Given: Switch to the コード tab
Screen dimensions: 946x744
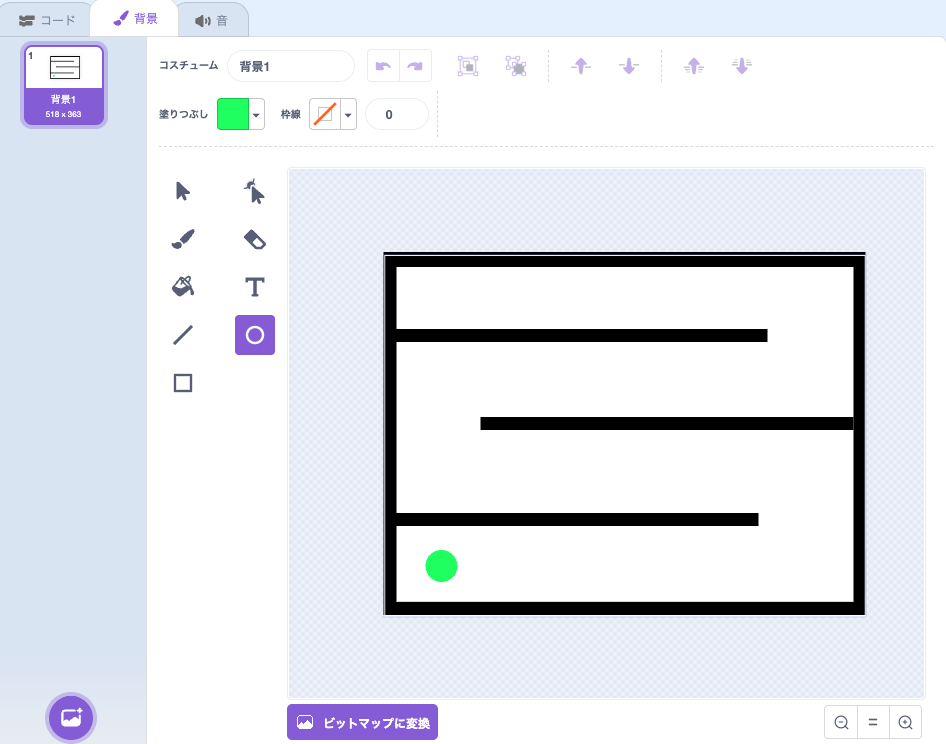Looking at the screenshot, I should point(46,21).
